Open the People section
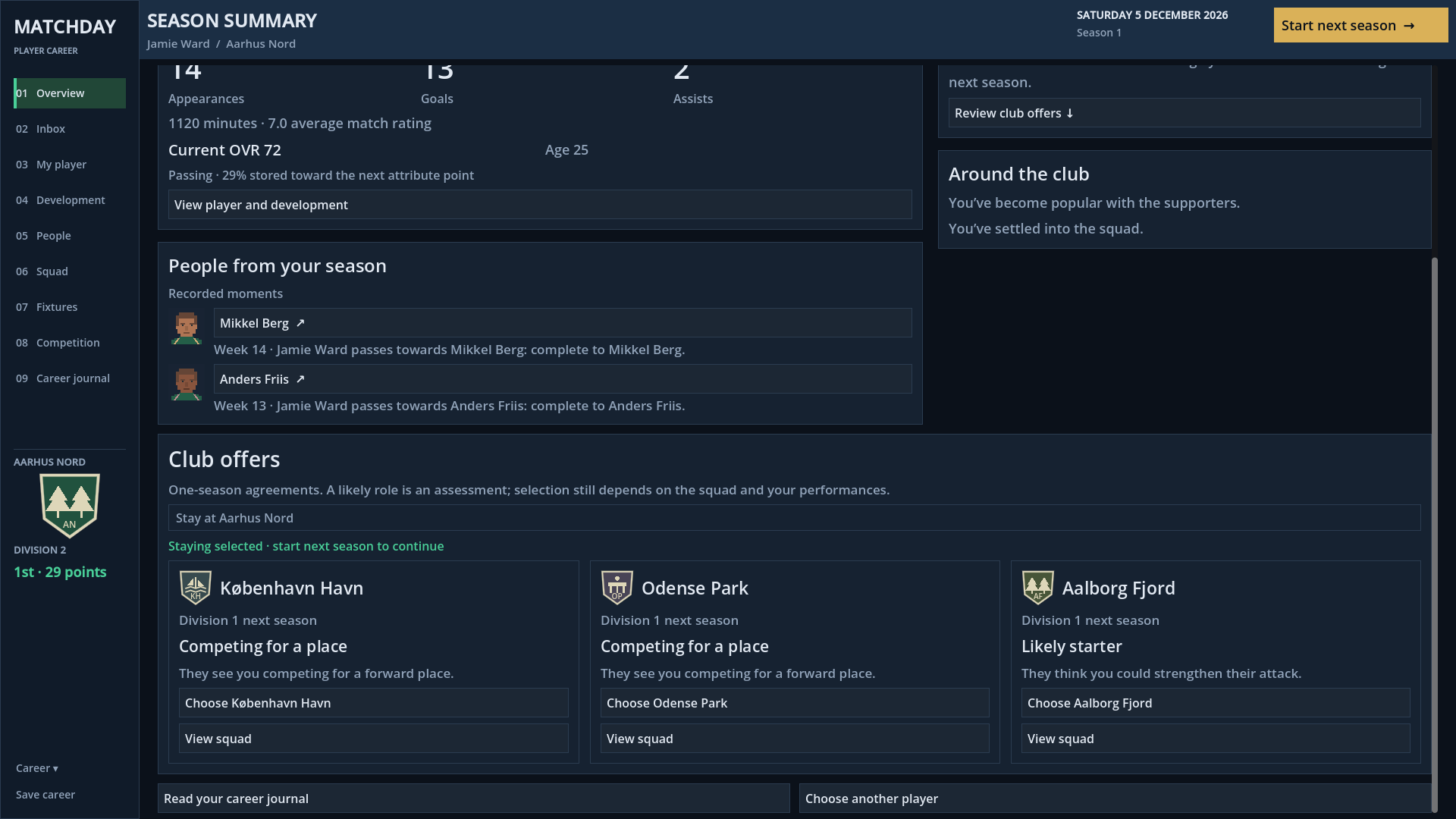 point(70,236)
